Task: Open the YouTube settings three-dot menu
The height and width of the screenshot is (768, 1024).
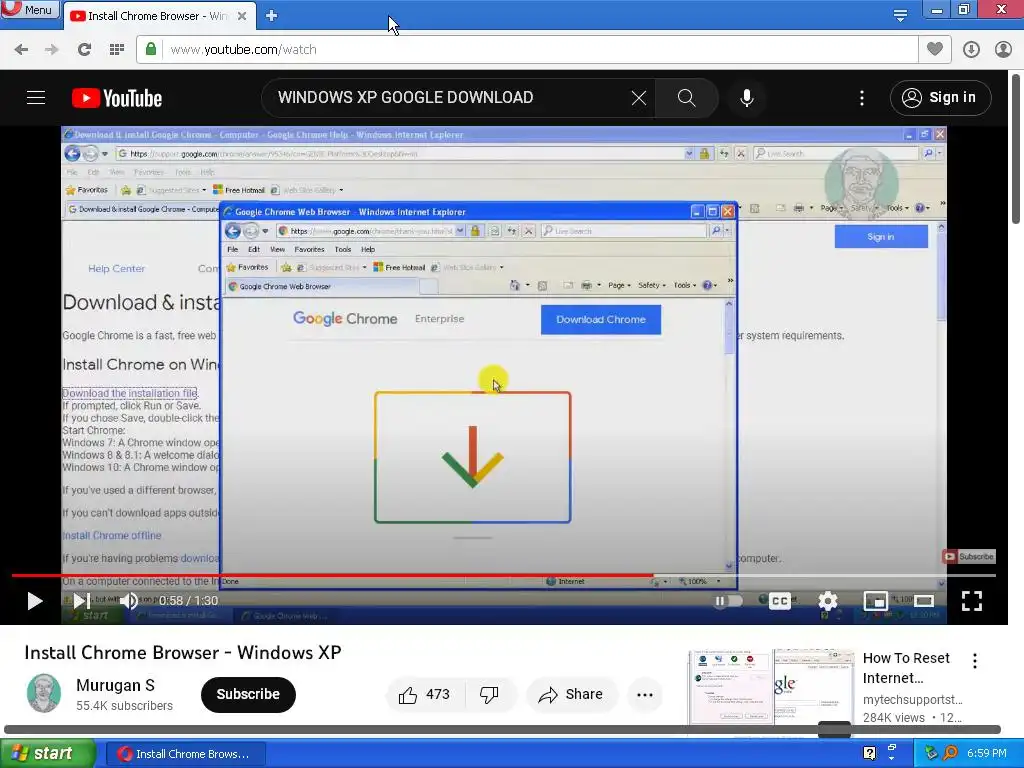Action: point(862,98)
